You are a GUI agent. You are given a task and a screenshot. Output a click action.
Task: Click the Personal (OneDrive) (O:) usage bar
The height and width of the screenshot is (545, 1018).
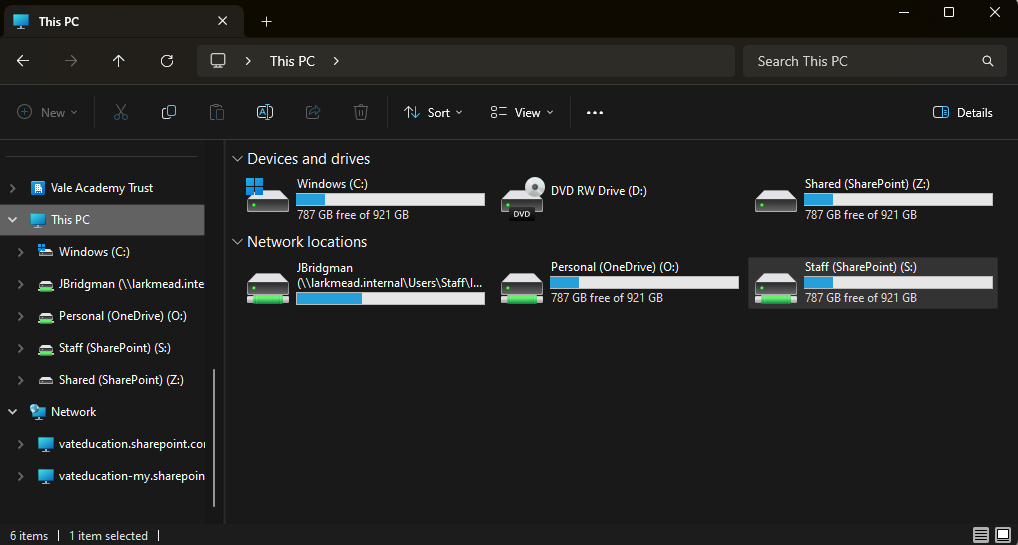coord(644,283)
